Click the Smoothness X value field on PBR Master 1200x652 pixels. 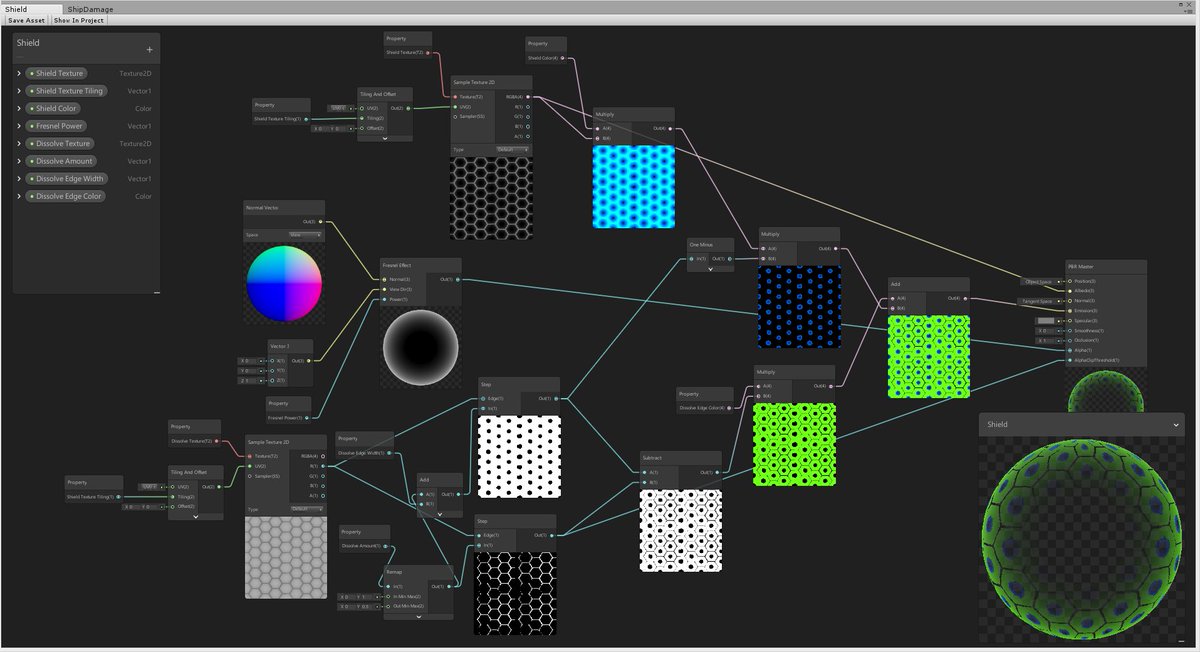[x=1047, y=331]
